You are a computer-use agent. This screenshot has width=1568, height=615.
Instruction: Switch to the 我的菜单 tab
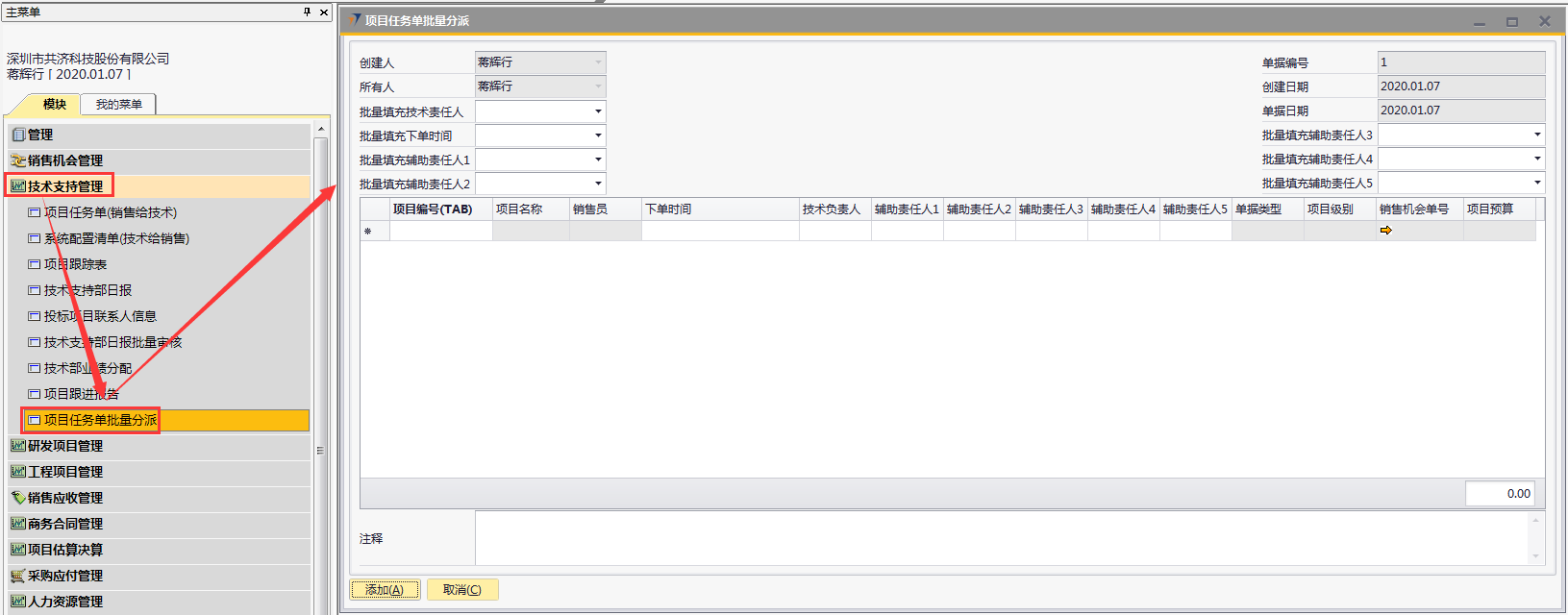click(118, 105)
